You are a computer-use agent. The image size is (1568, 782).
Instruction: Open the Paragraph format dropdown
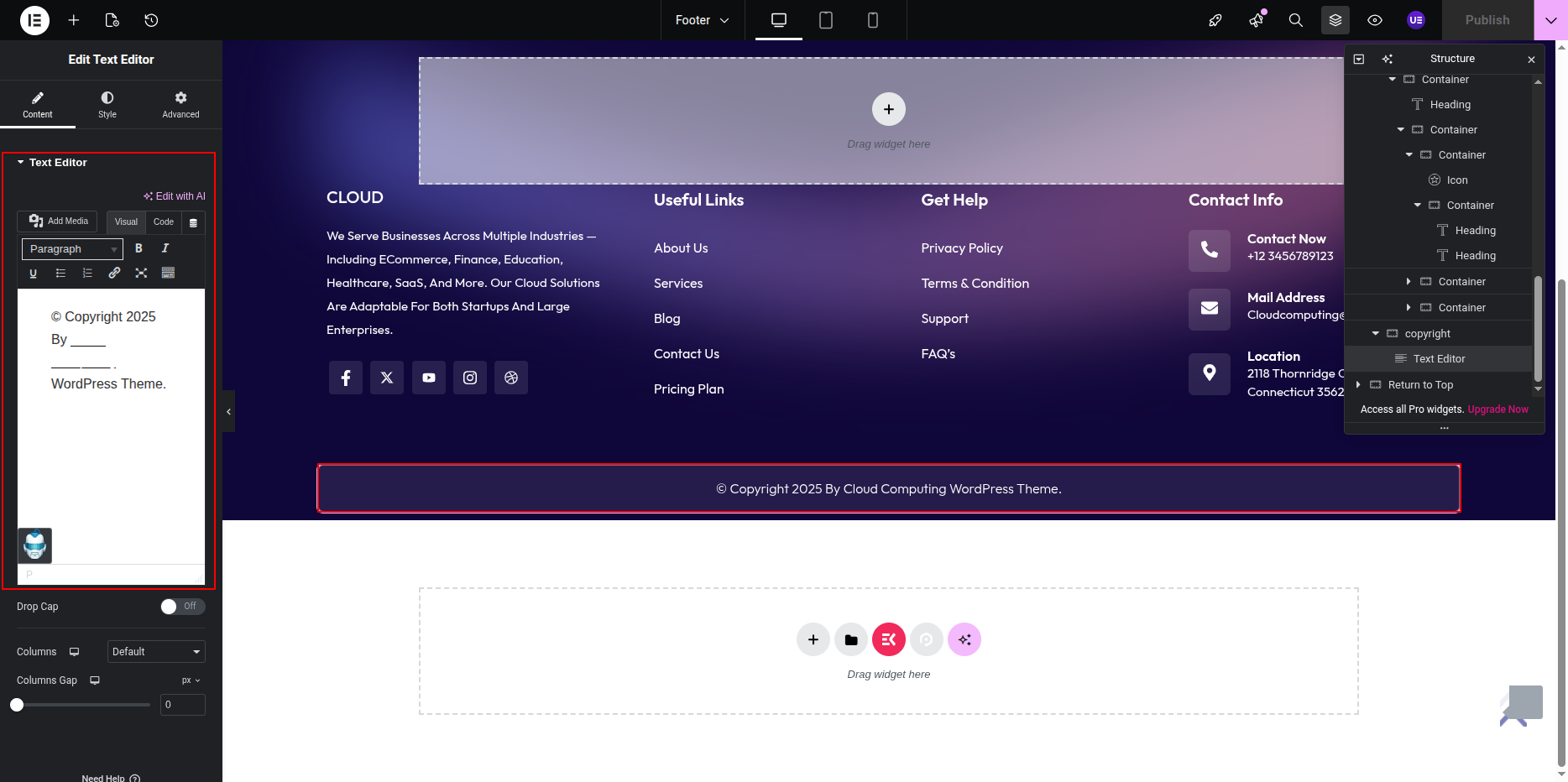[72, 249]
